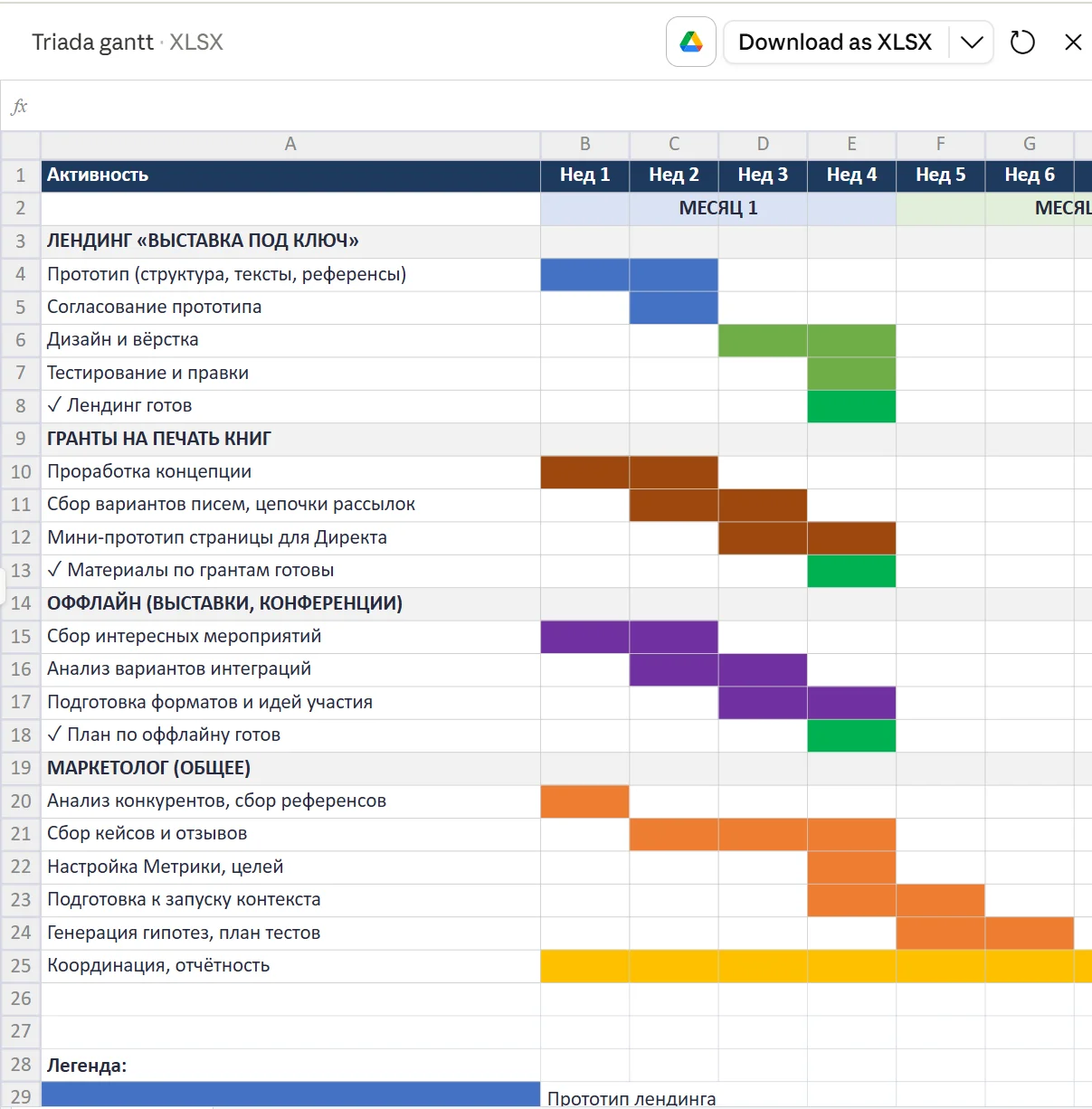The height and width of the screenshot is (1109, 1092).
Task: Select the 'Легенда:' cell
Action: [x=290, y=1066]
